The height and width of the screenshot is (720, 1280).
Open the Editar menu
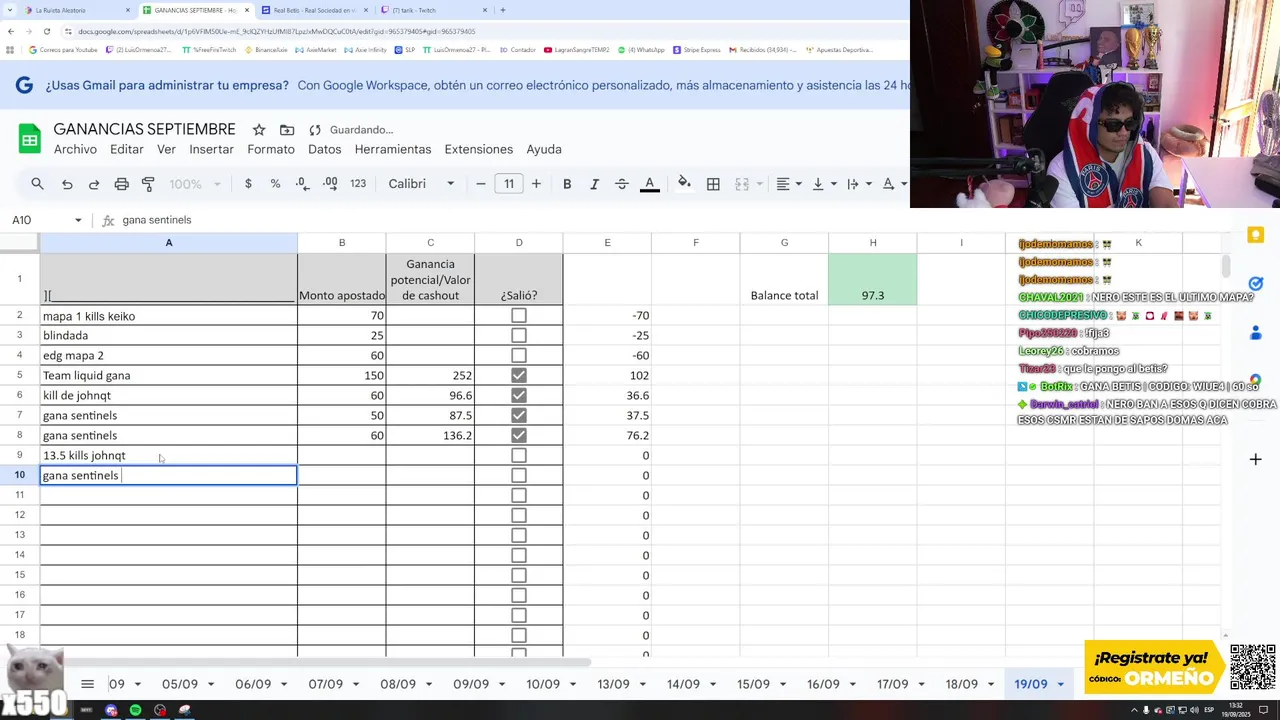tap(126, 149)
